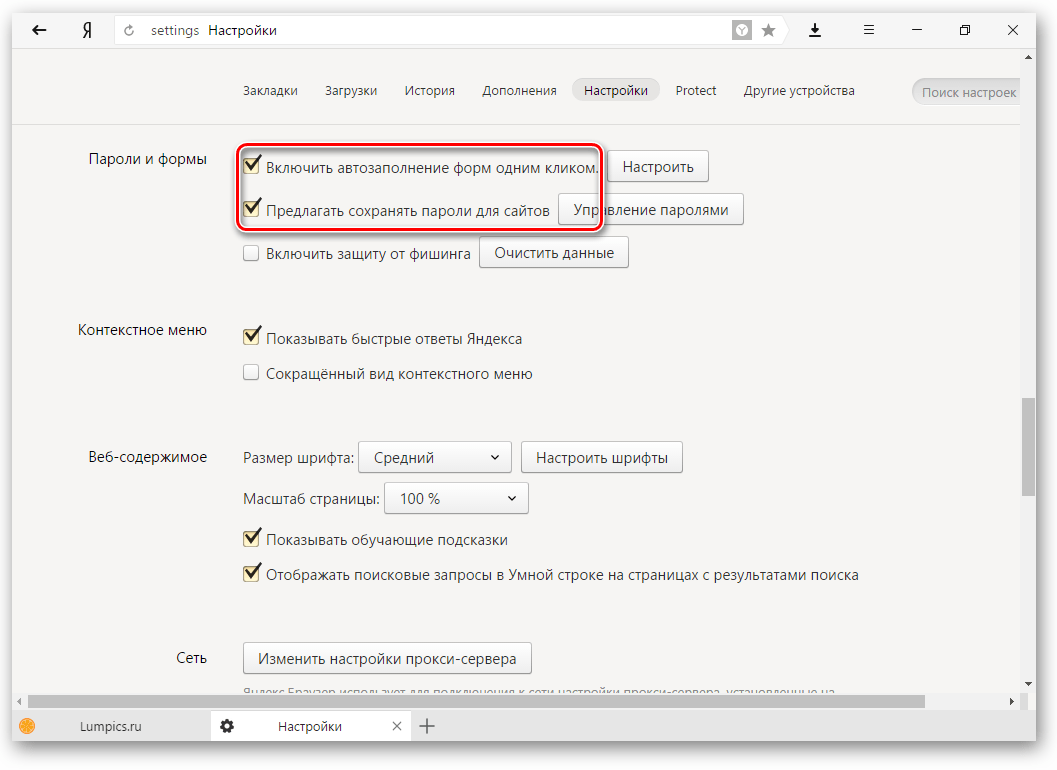Open a new tab with plus icon
The width and height of the screenshot is (1057, 770).
[427, 726]
